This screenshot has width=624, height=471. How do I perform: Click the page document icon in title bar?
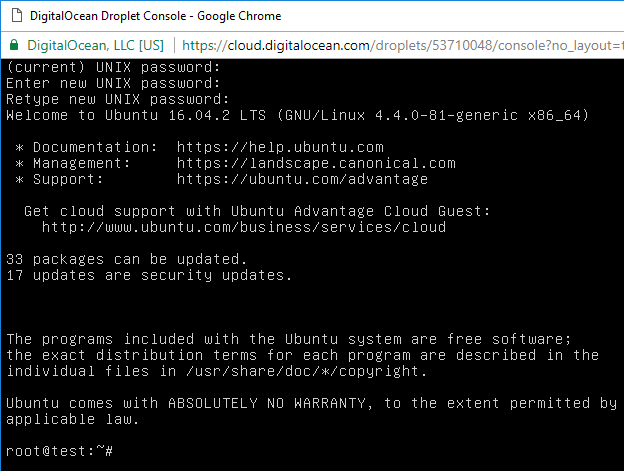click(17, 16)
